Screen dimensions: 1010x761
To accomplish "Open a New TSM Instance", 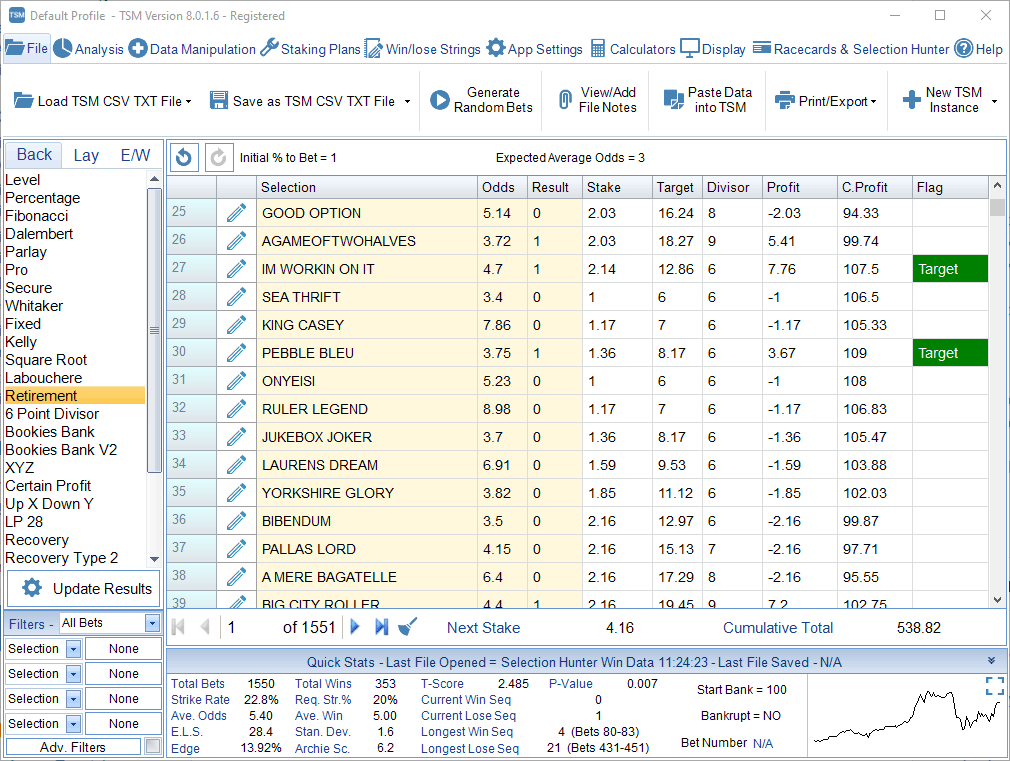I will tap(944, 100).
